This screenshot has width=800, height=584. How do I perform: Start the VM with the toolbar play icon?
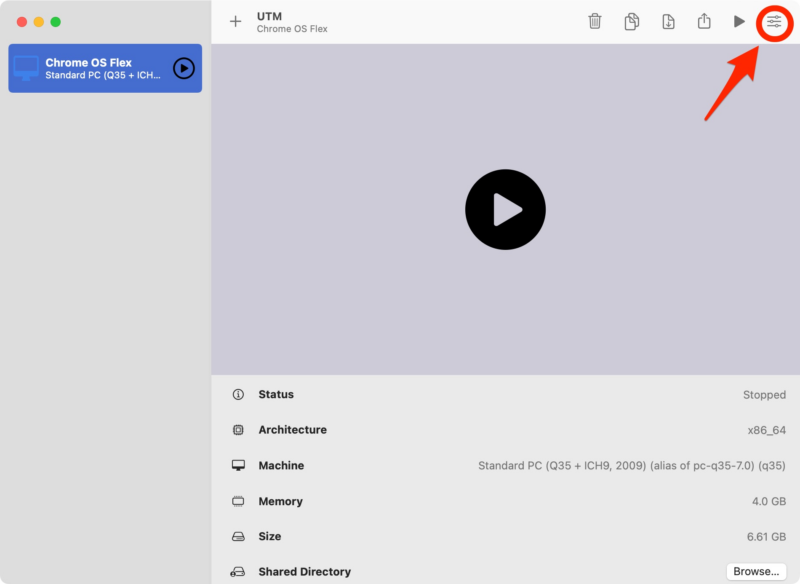[739, 21]
